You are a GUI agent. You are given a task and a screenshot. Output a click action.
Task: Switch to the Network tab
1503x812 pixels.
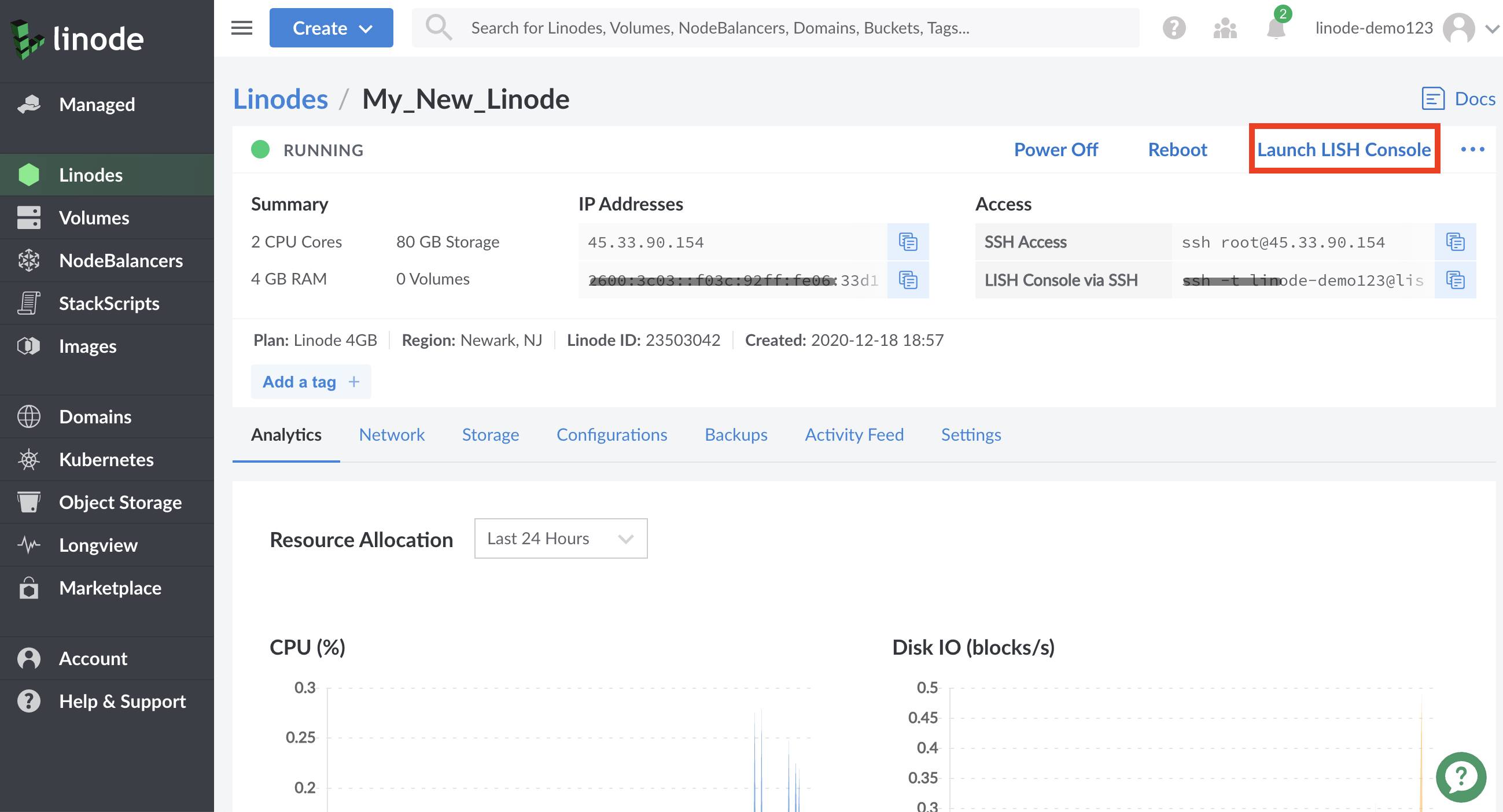point(392,434)
